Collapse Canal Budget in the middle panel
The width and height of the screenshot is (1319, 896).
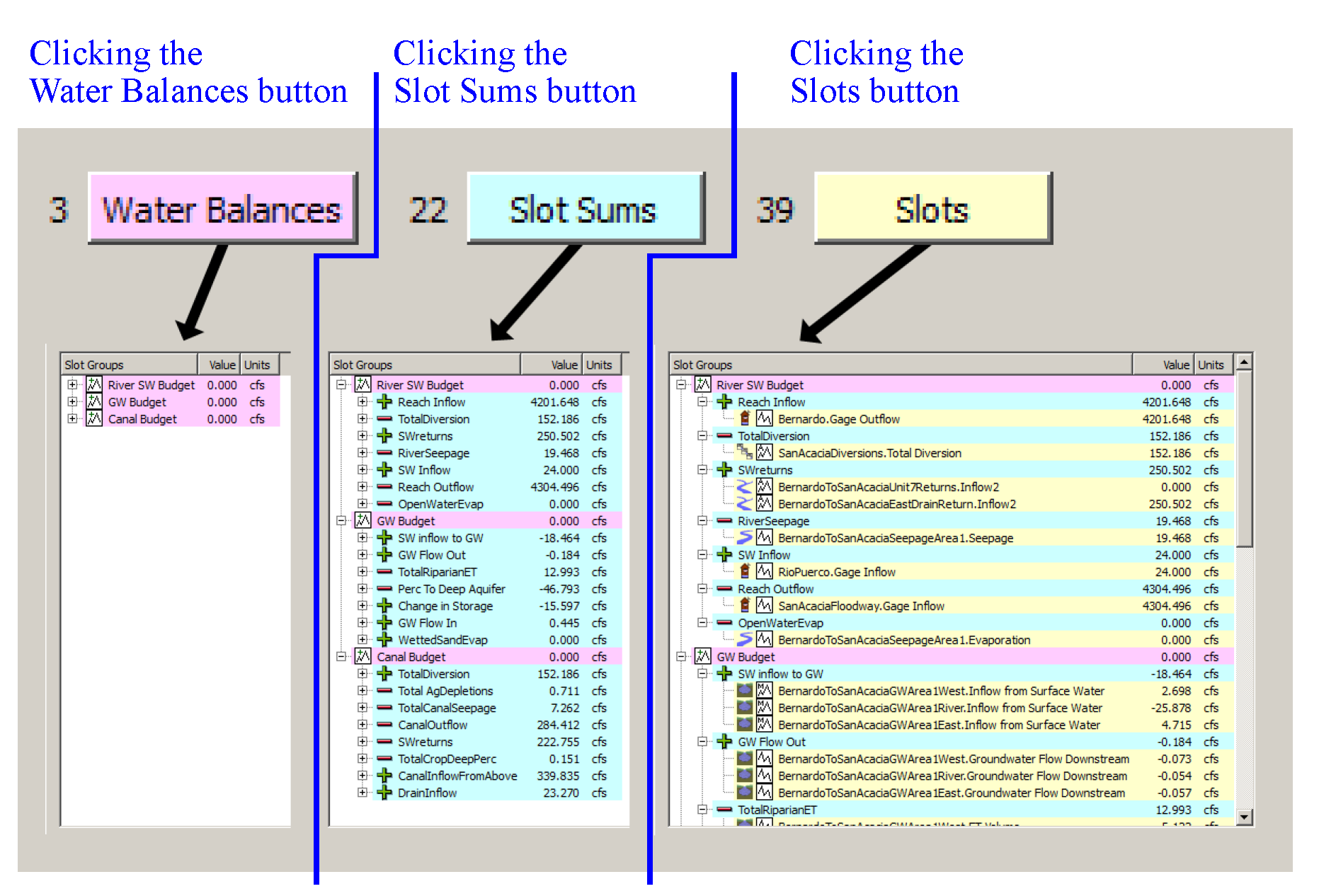[x=341, y=657]
